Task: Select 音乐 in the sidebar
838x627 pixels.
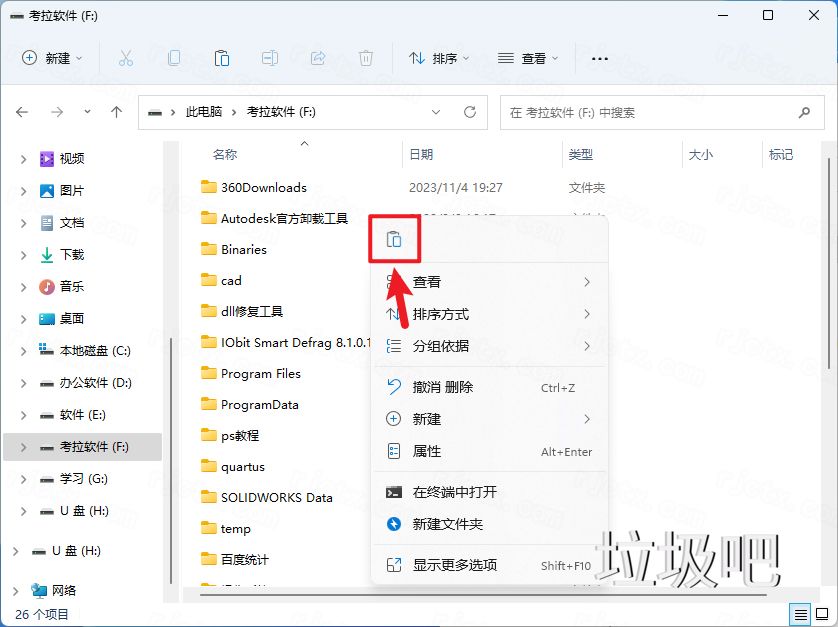Action: (x=71, y=287)
